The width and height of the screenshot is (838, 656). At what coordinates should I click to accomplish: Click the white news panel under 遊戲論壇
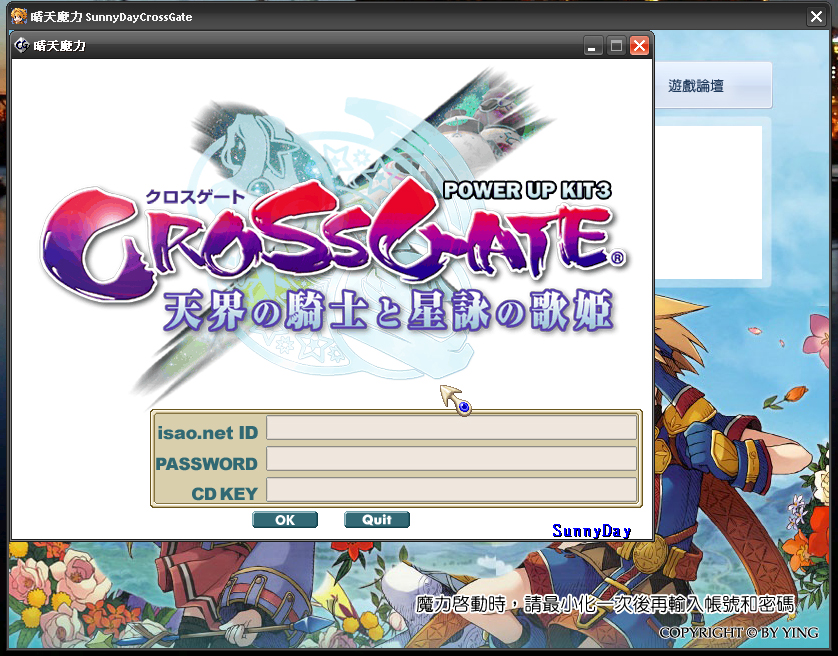click(x=709, y=202)
